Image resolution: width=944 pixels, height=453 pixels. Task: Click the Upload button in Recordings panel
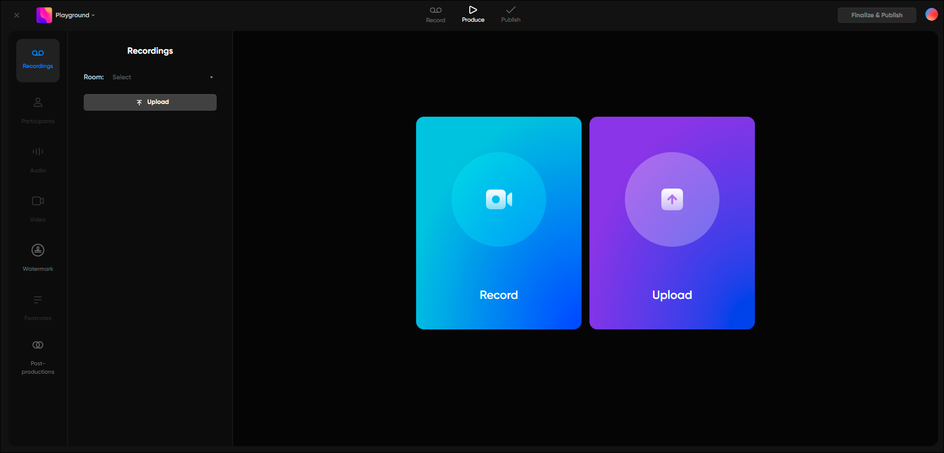tap(150, 102)
